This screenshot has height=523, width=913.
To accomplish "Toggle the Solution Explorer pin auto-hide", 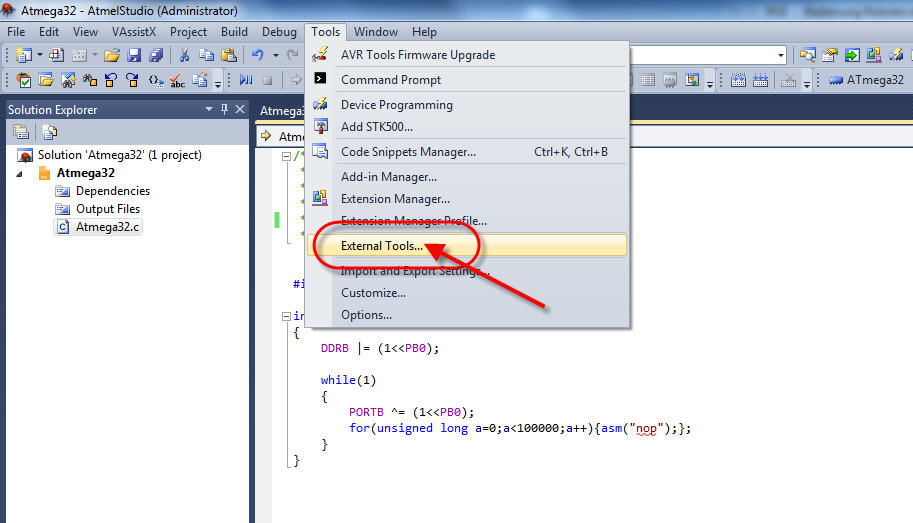I will pyautogui.click(x=224, y=109).
